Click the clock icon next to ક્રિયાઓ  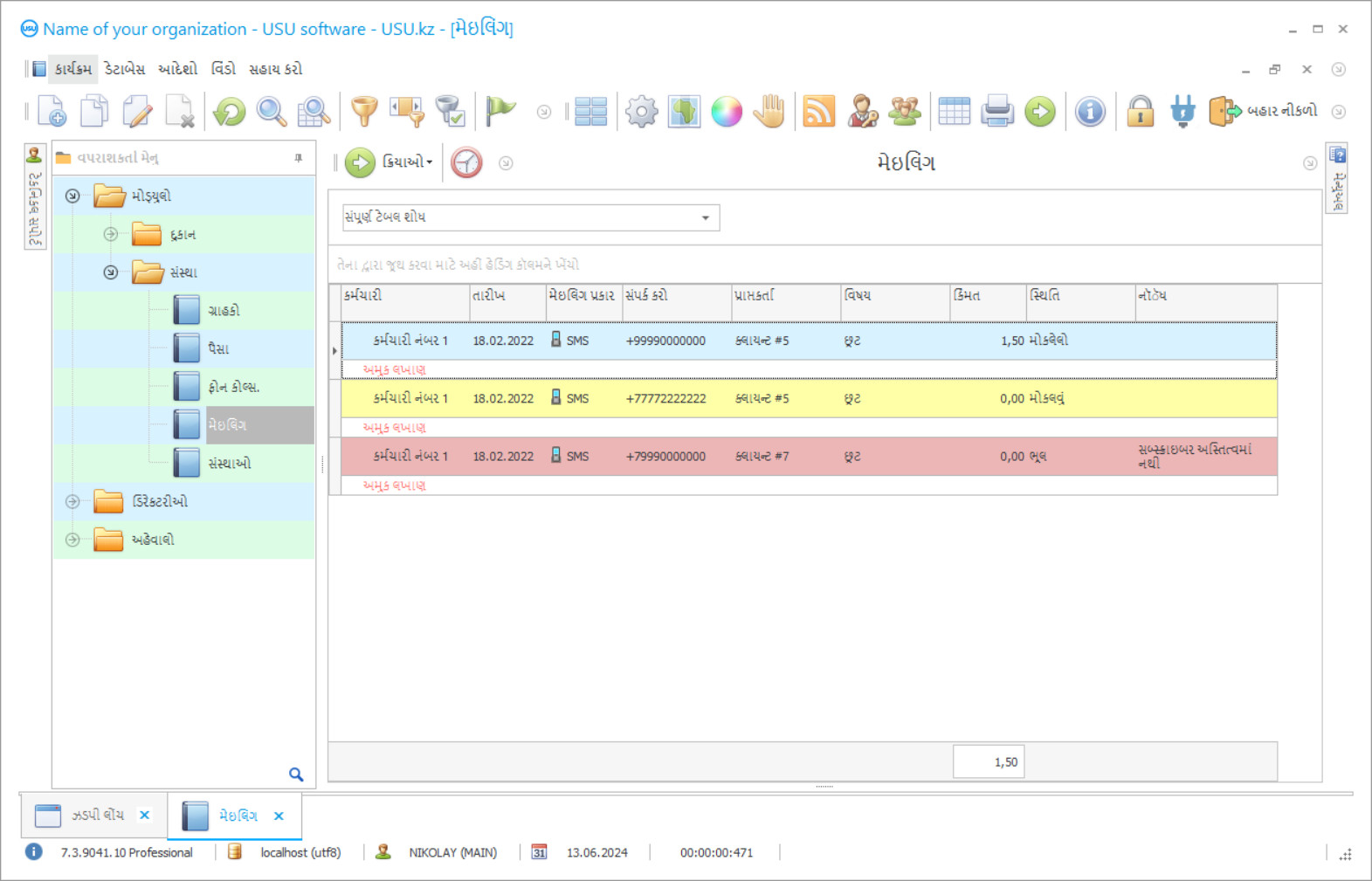pos(466,162)
